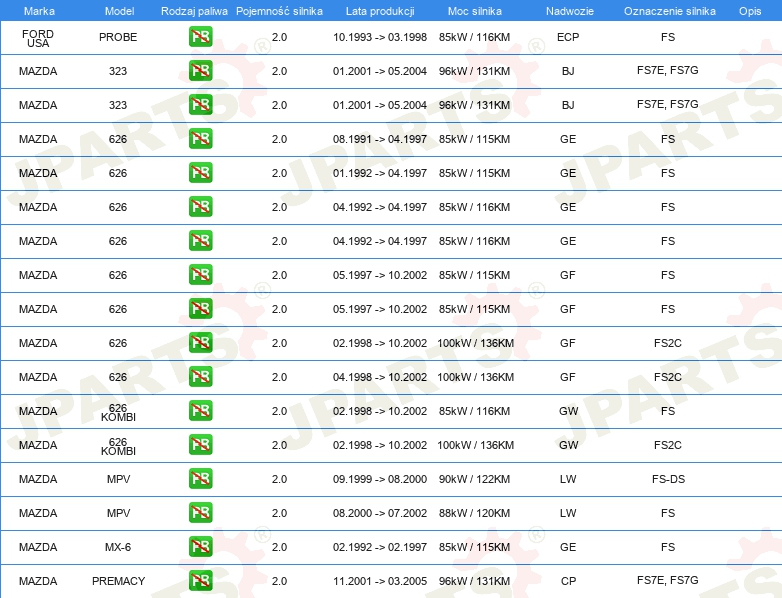The height and width of the screenshot is (598, 782).
Task: Click the Rodzaj paliwa column header
Action: [x=194, y=11]
